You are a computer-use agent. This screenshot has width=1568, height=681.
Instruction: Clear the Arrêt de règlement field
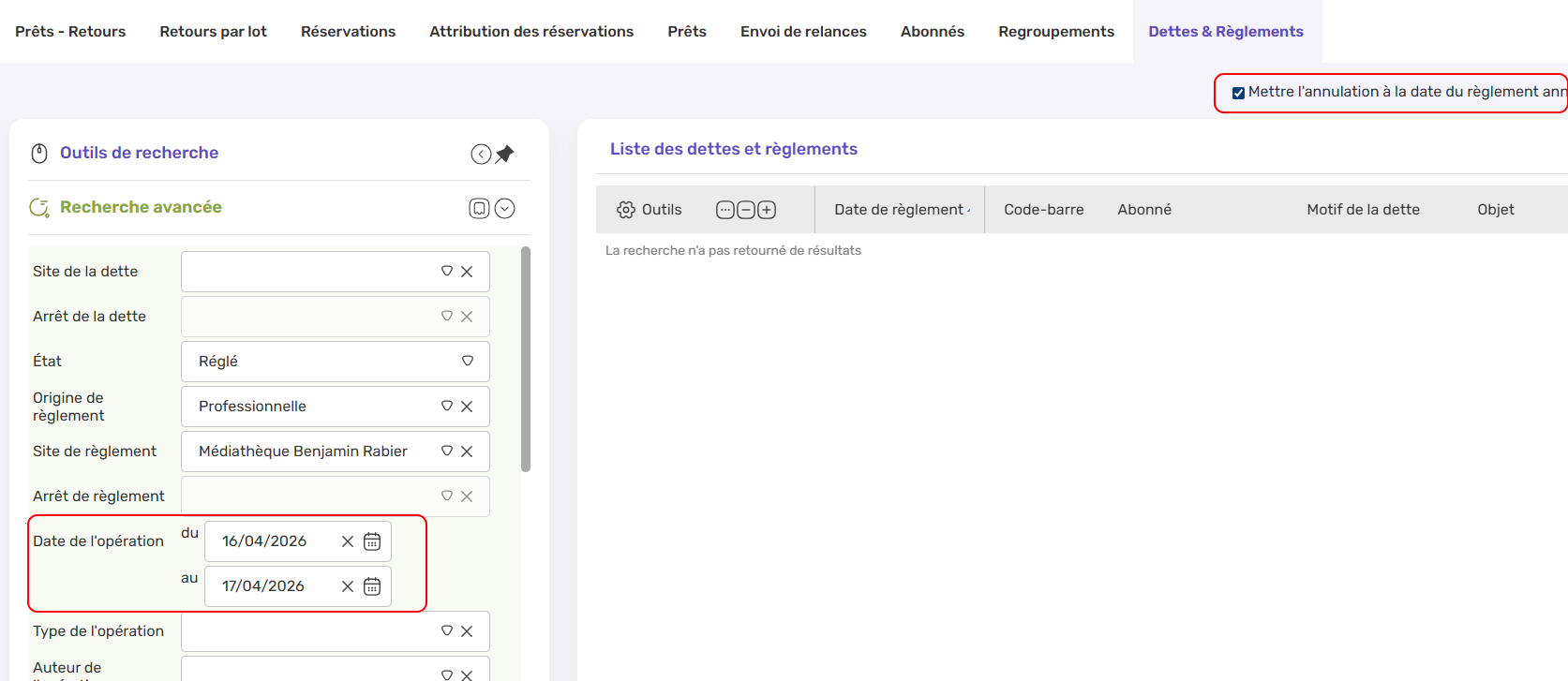coord(467,496)
